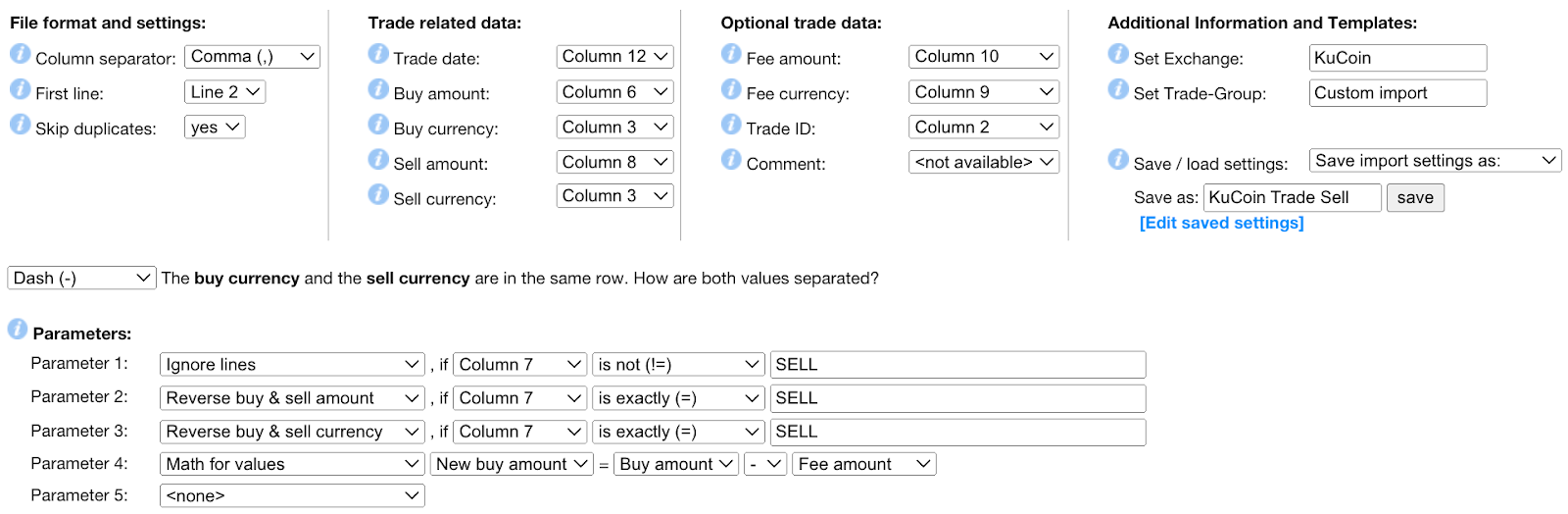Click the Set Exchange KuCoin text field

point(1397,58)
